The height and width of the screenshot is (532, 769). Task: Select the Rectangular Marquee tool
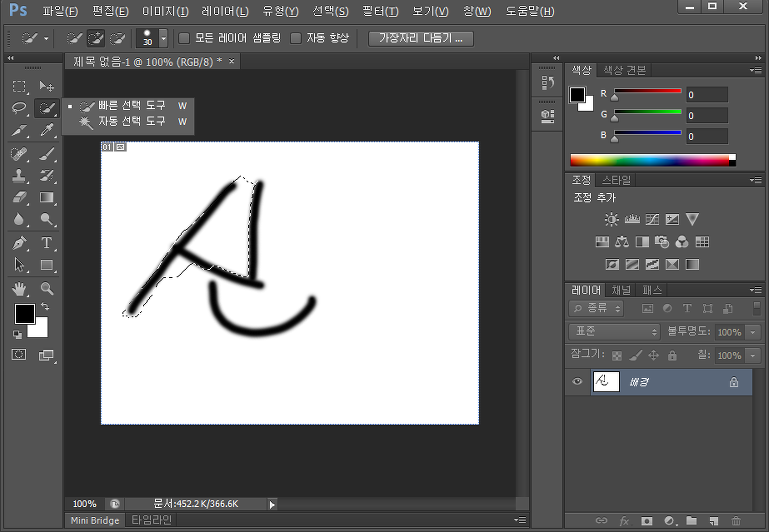[x=19, y=87]
